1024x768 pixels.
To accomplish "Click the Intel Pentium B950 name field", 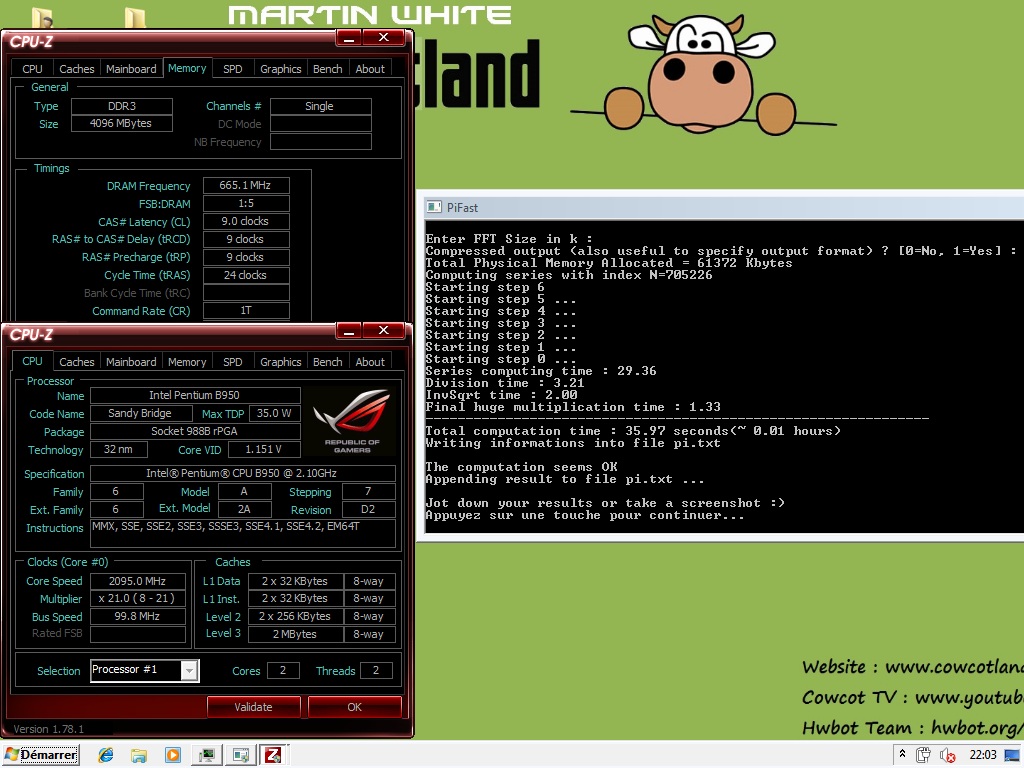I will [x=195, y=395].
